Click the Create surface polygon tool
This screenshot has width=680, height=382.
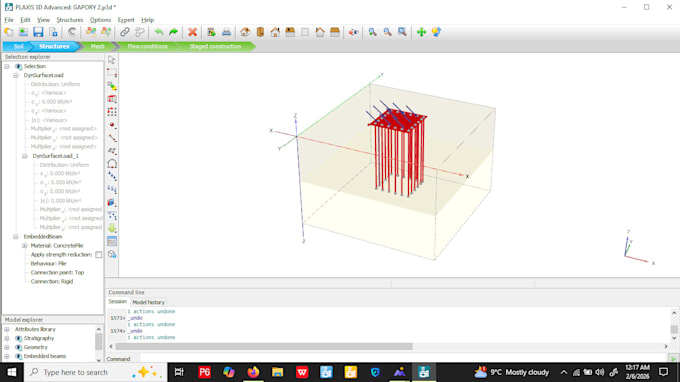click(x=112, y=151)
